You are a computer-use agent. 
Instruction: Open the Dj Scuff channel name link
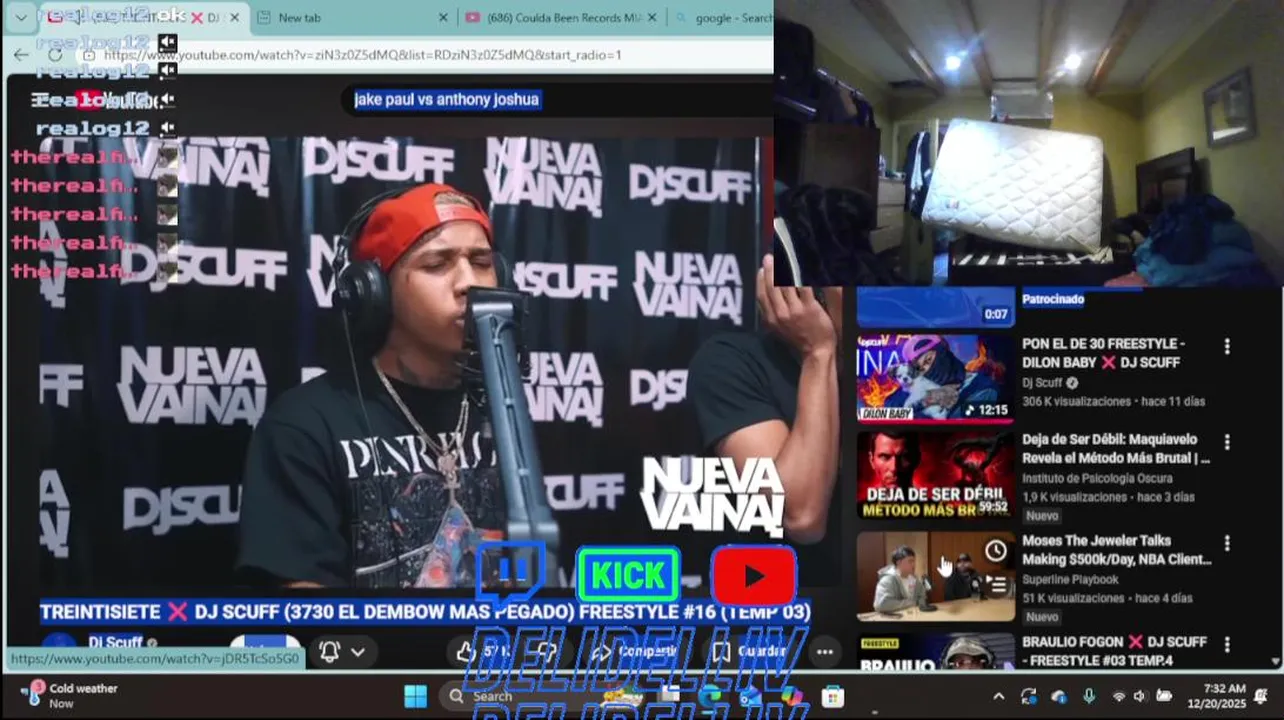point(115,642)
